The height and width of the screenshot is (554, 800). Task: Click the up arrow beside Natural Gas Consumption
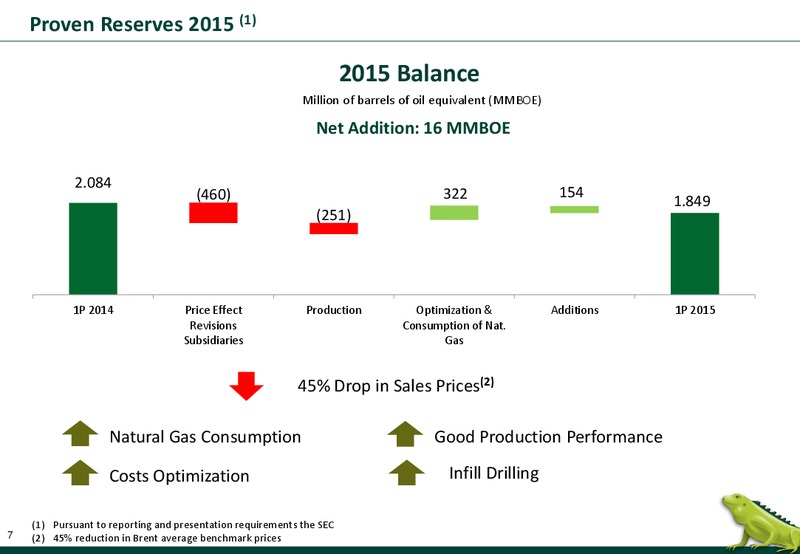point(80,434)
